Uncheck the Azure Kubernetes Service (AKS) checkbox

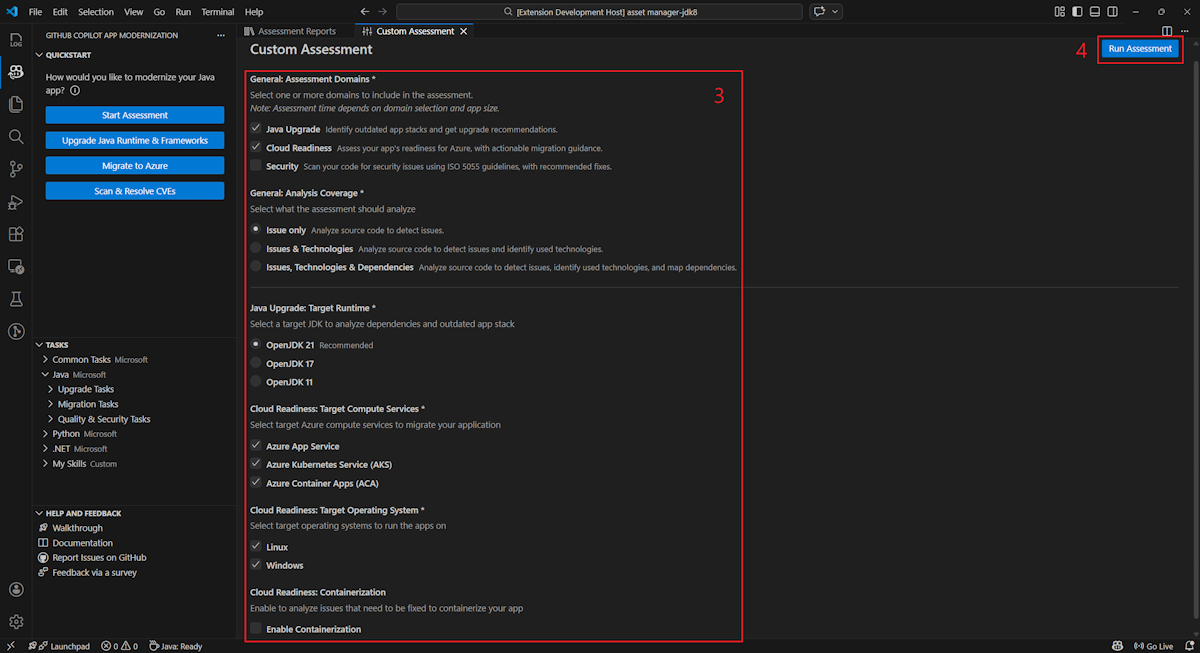[x=256, y=465]
